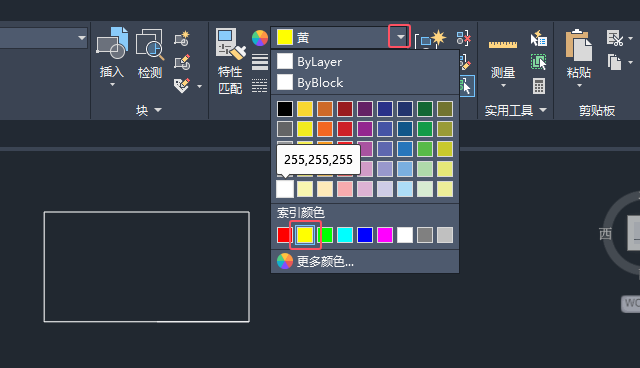Open the dropdown arrow beside attribute tag icon
This screenshot has width=640, height=368.
click(200, 86)
